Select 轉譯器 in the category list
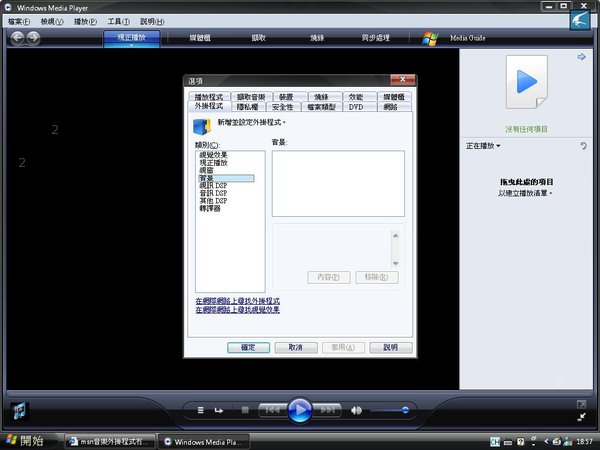 coord(210,209)
